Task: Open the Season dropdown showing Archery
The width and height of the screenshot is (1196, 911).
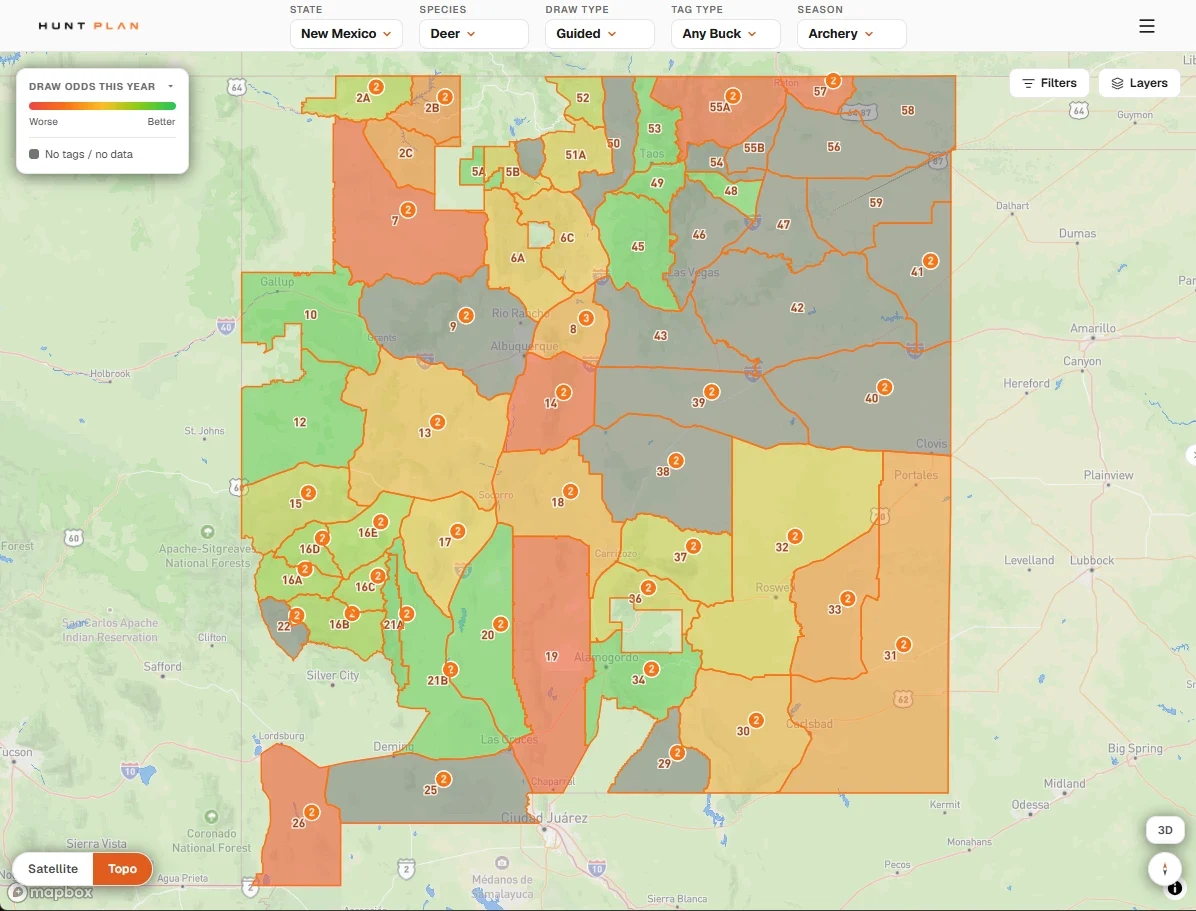Action: point(851,34)
